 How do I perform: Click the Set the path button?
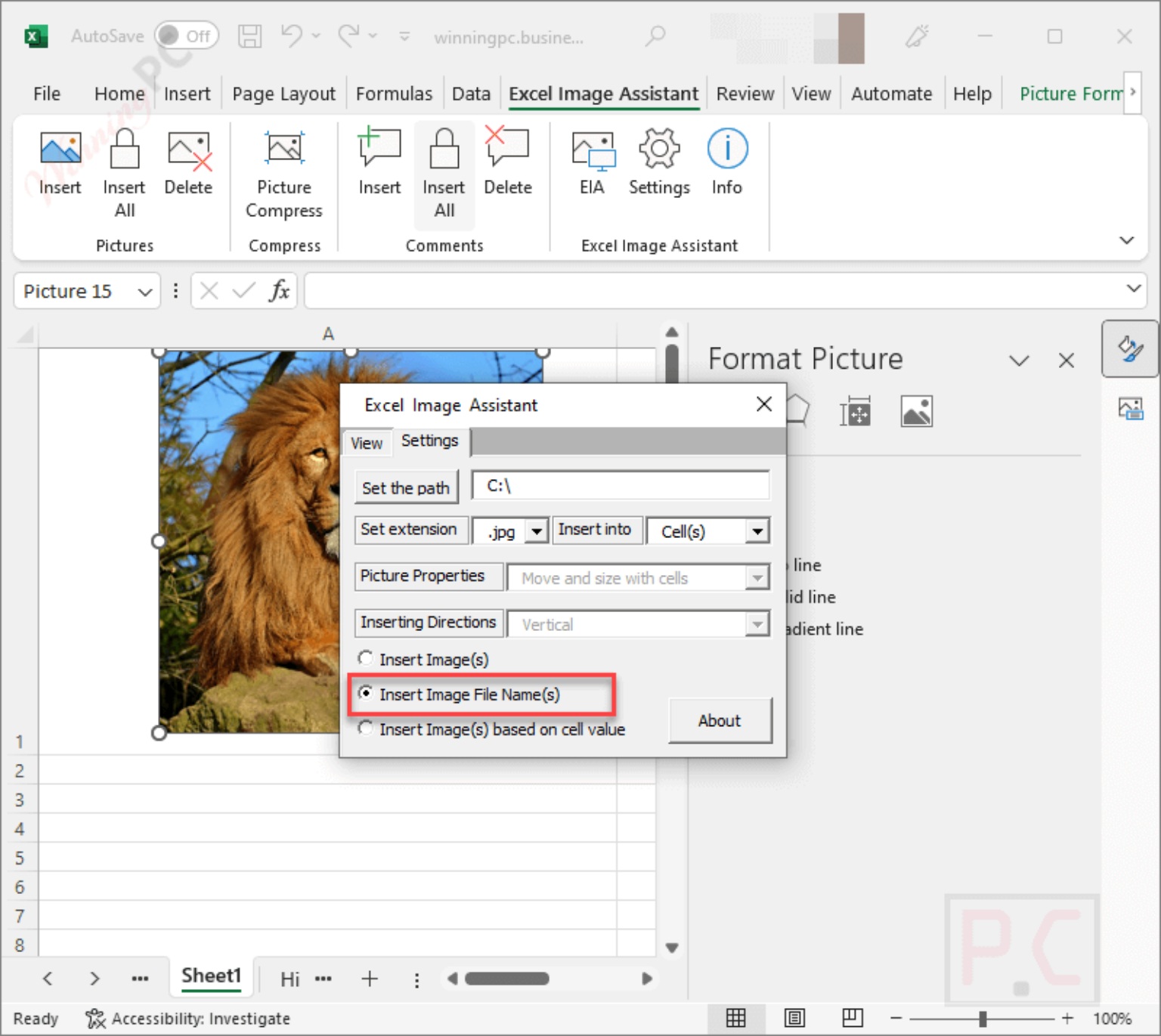406,487
